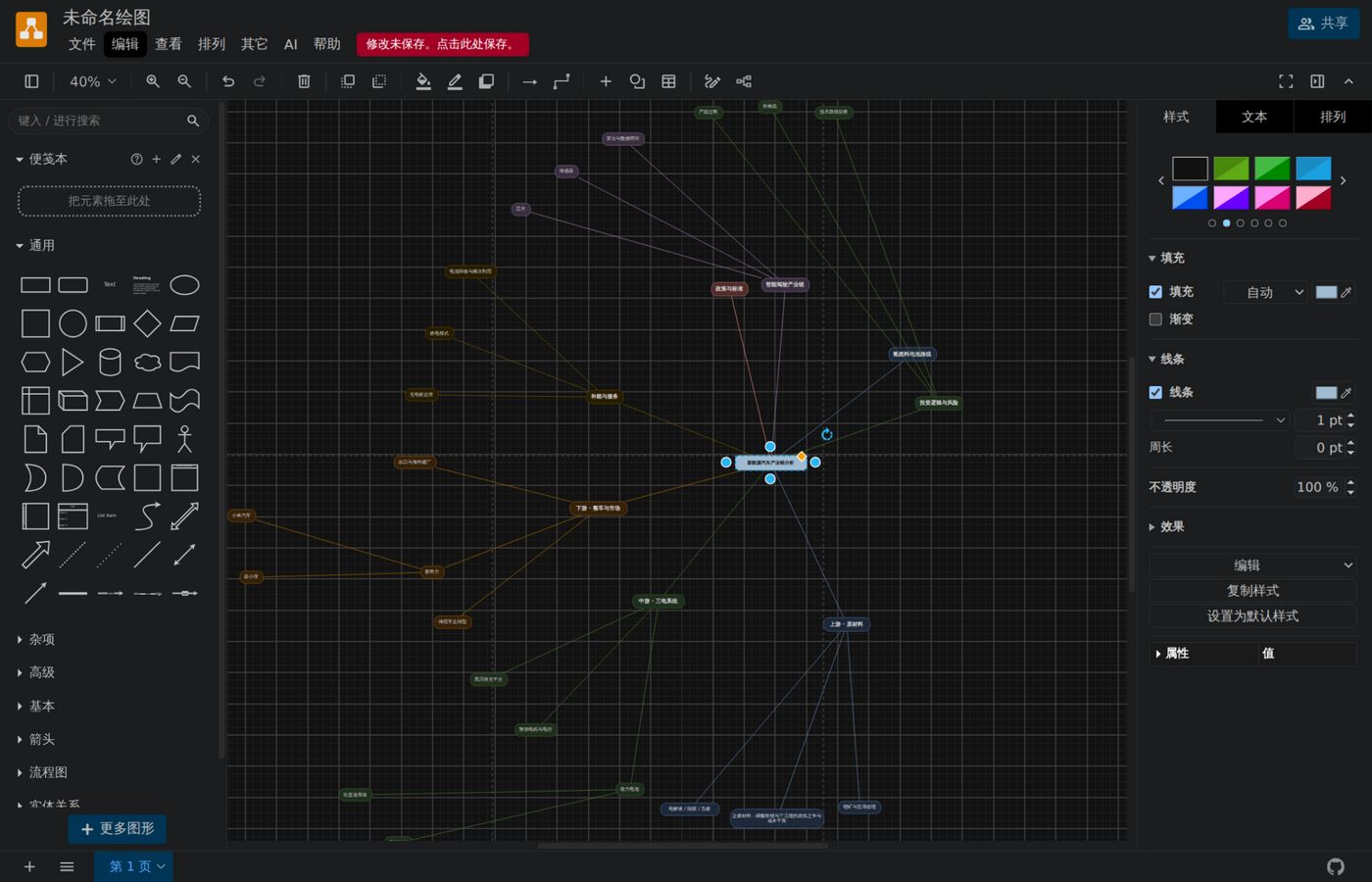Screen dimensions: 1372x882
Task: Open the 文件 menu
Action: point(82,44)
